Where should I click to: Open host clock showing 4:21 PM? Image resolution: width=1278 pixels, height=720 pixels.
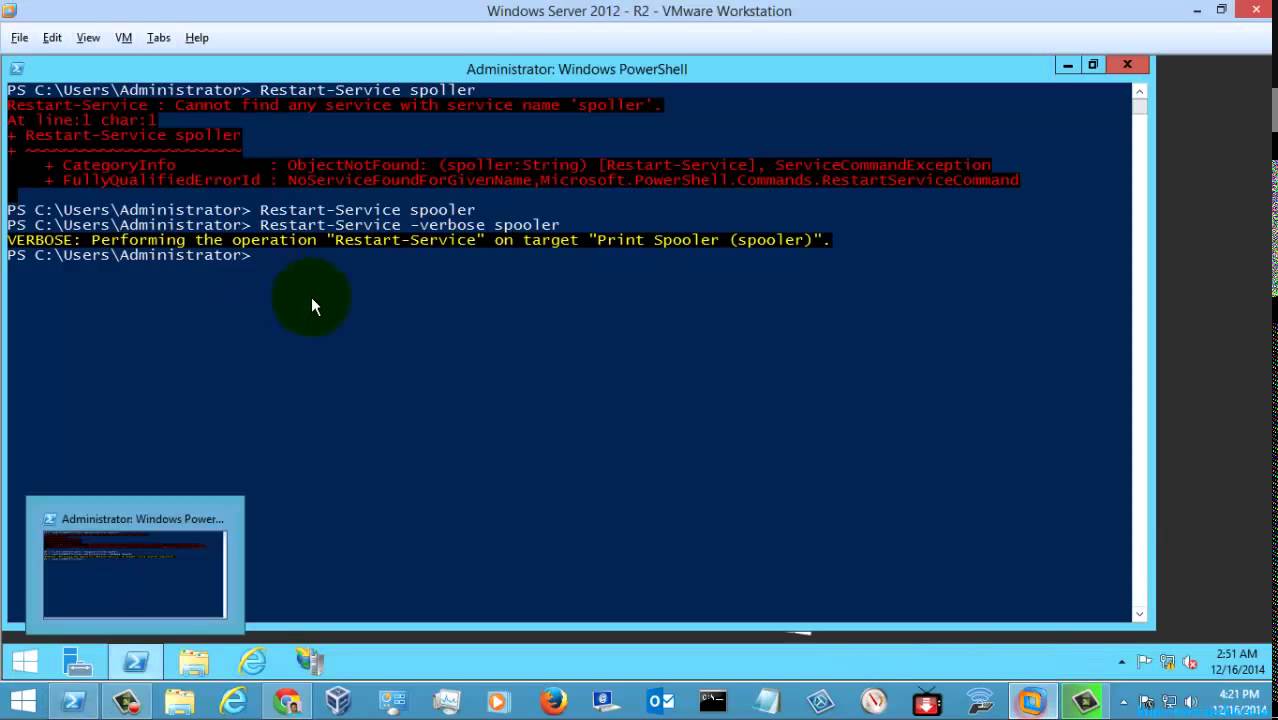(1238, 702)
